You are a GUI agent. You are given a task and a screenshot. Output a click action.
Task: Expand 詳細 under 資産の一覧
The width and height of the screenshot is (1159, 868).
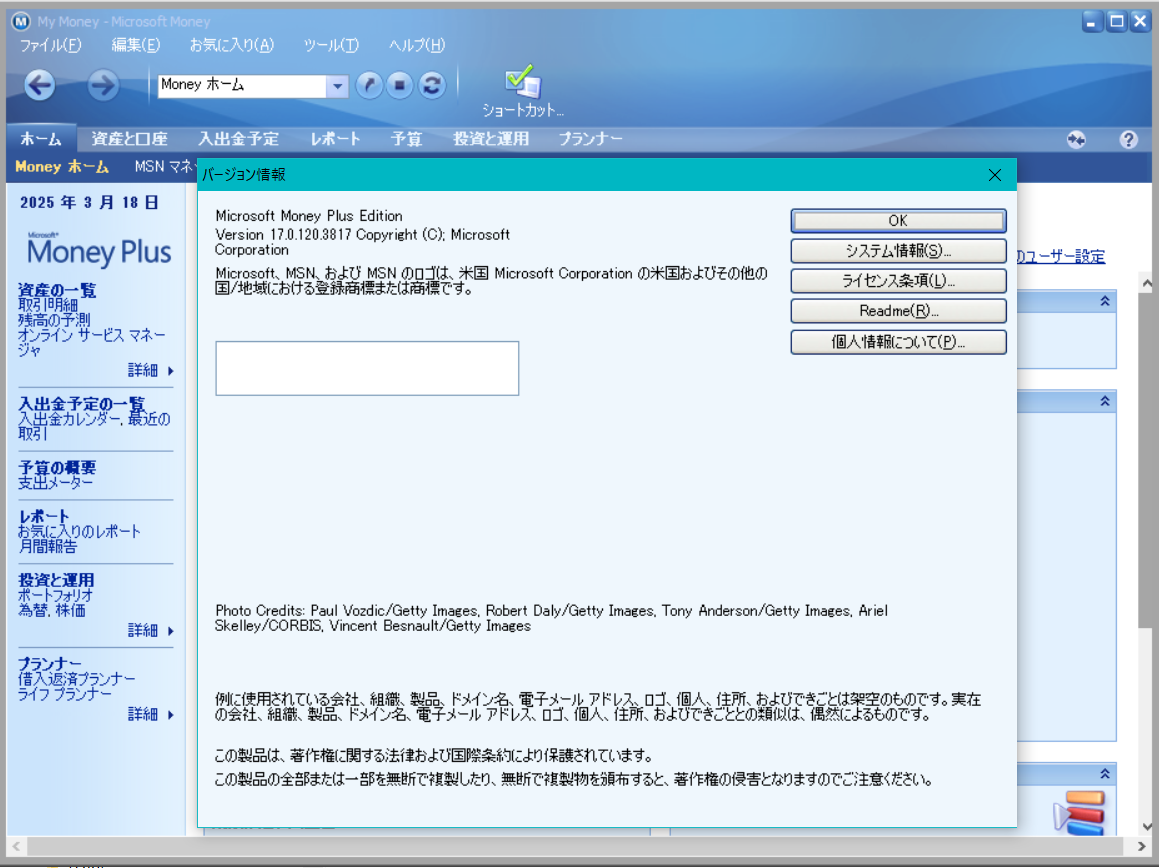[x=151, y=370]
